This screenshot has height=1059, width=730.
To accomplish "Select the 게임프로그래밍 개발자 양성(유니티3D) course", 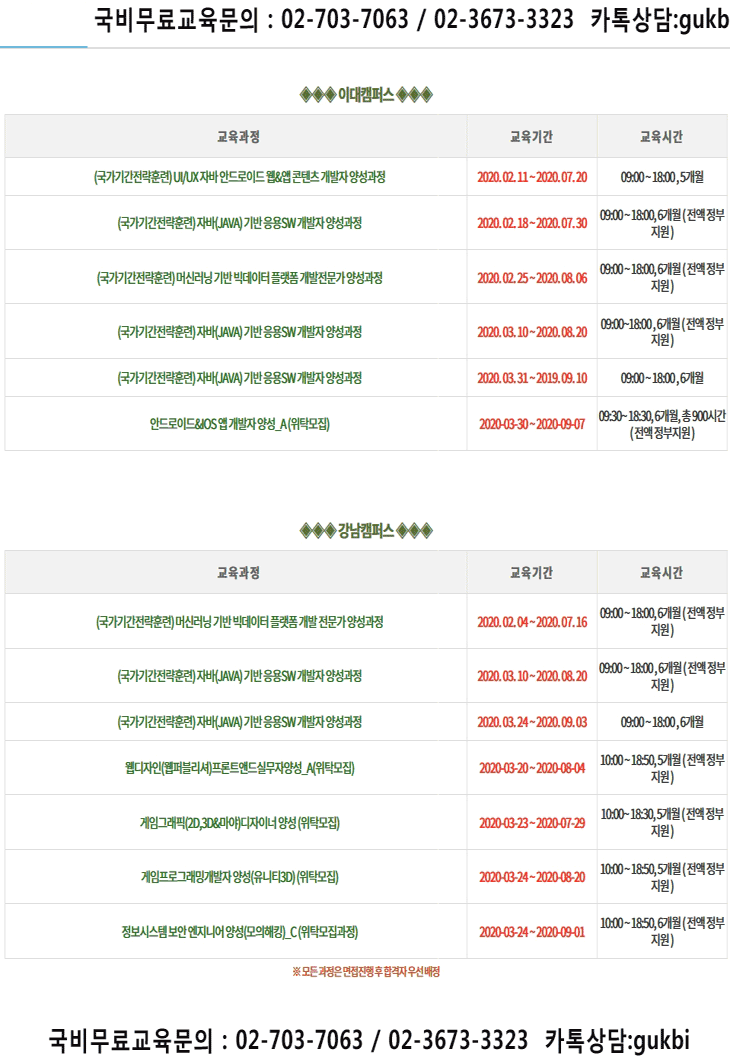I will click(x=239, y=877).
